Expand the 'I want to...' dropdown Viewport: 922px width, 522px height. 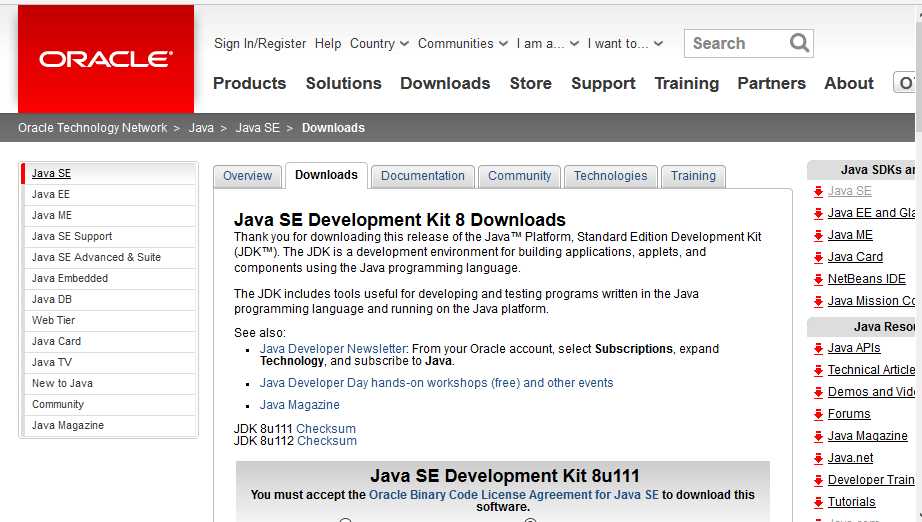tap(625, 44)
